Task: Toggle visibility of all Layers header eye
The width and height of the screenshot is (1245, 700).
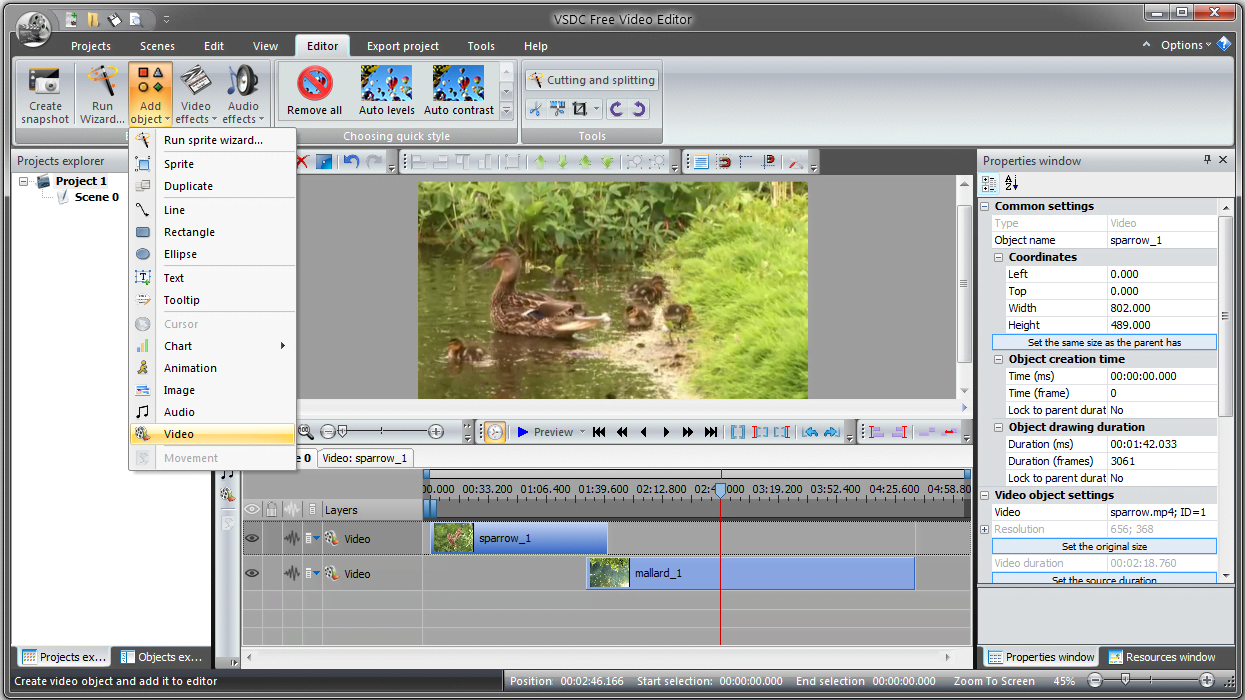Action: point(252,510)
